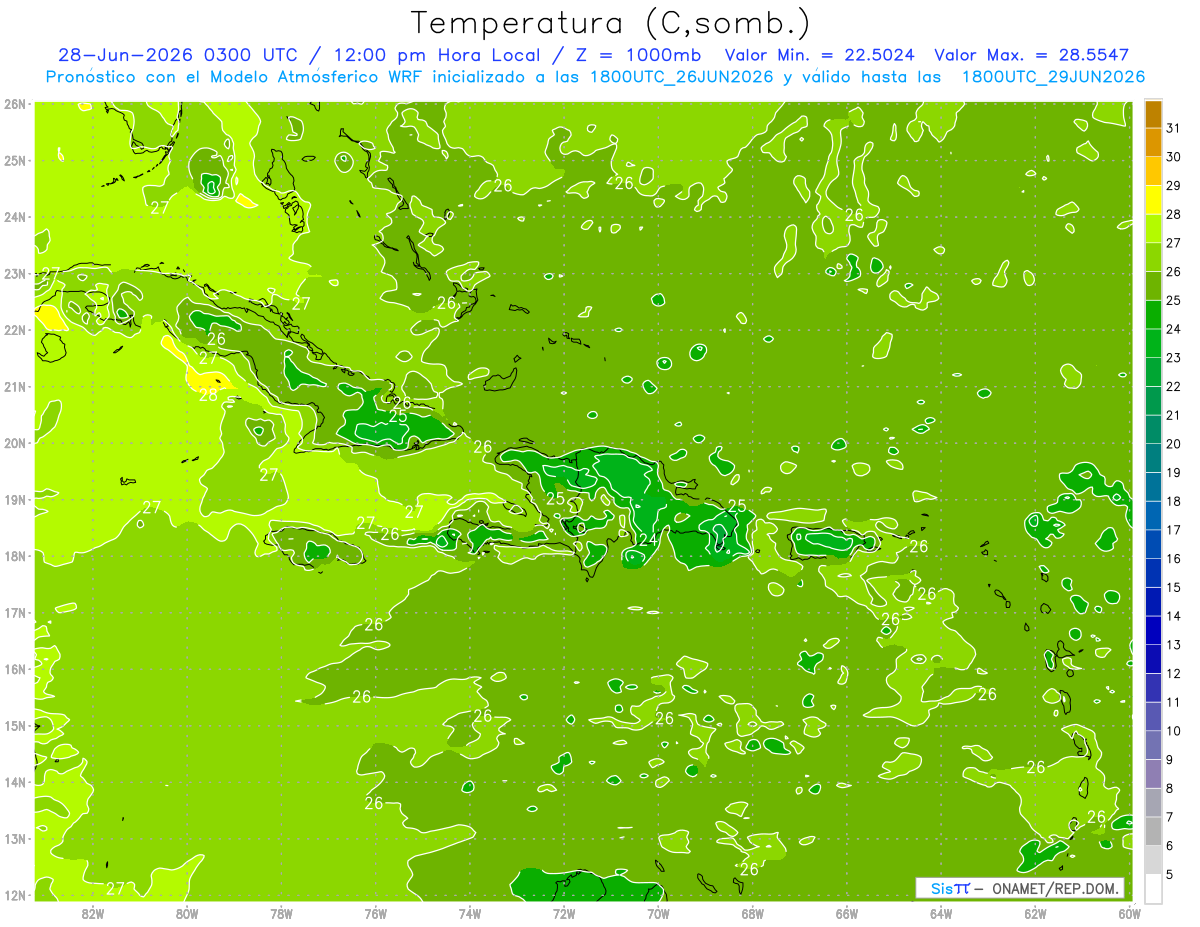Select the 'Valor Min. = 22.5024' value
The image size is (1200, 927).
coord(819,55)
